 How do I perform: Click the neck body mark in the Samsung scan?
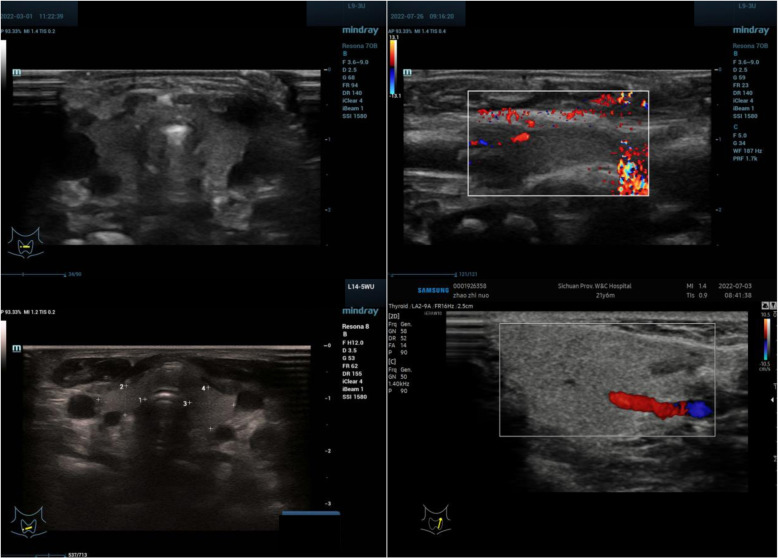pos(436,519)
